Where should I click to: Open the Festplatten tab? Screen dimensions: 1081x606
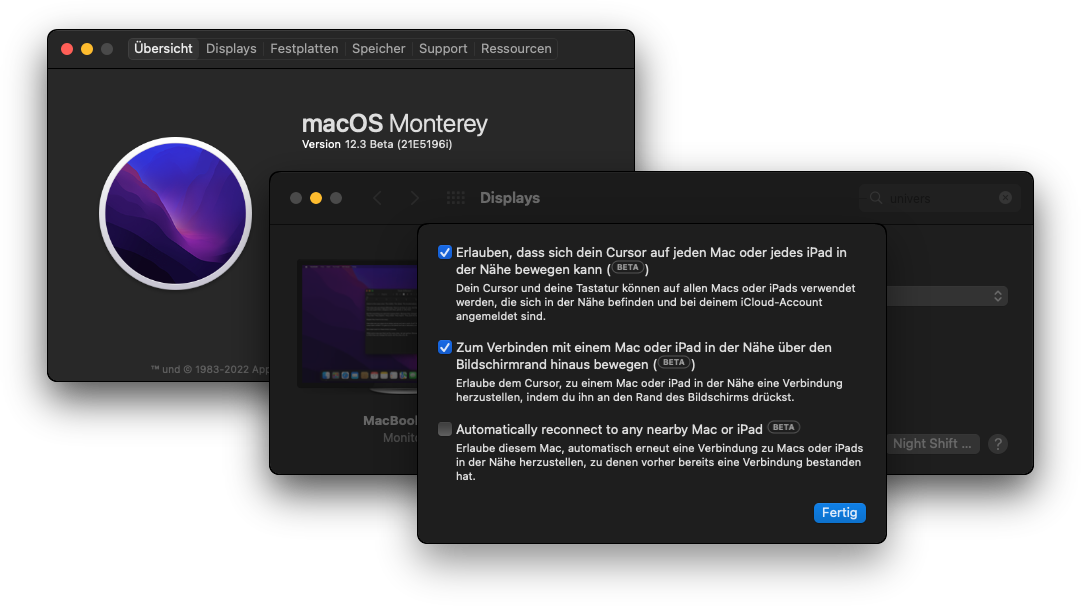pyautogui.click(x=304, y=49)
